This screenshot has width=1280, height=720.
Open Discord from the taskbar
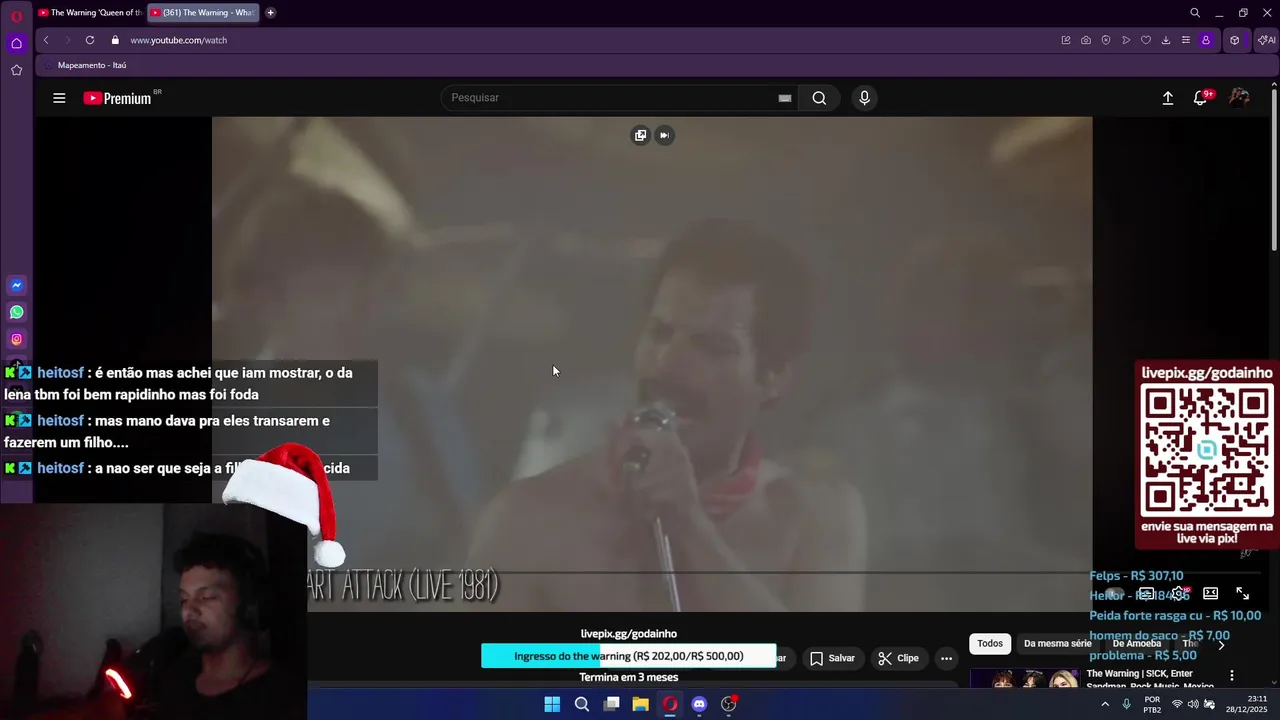tap(699, 704)
